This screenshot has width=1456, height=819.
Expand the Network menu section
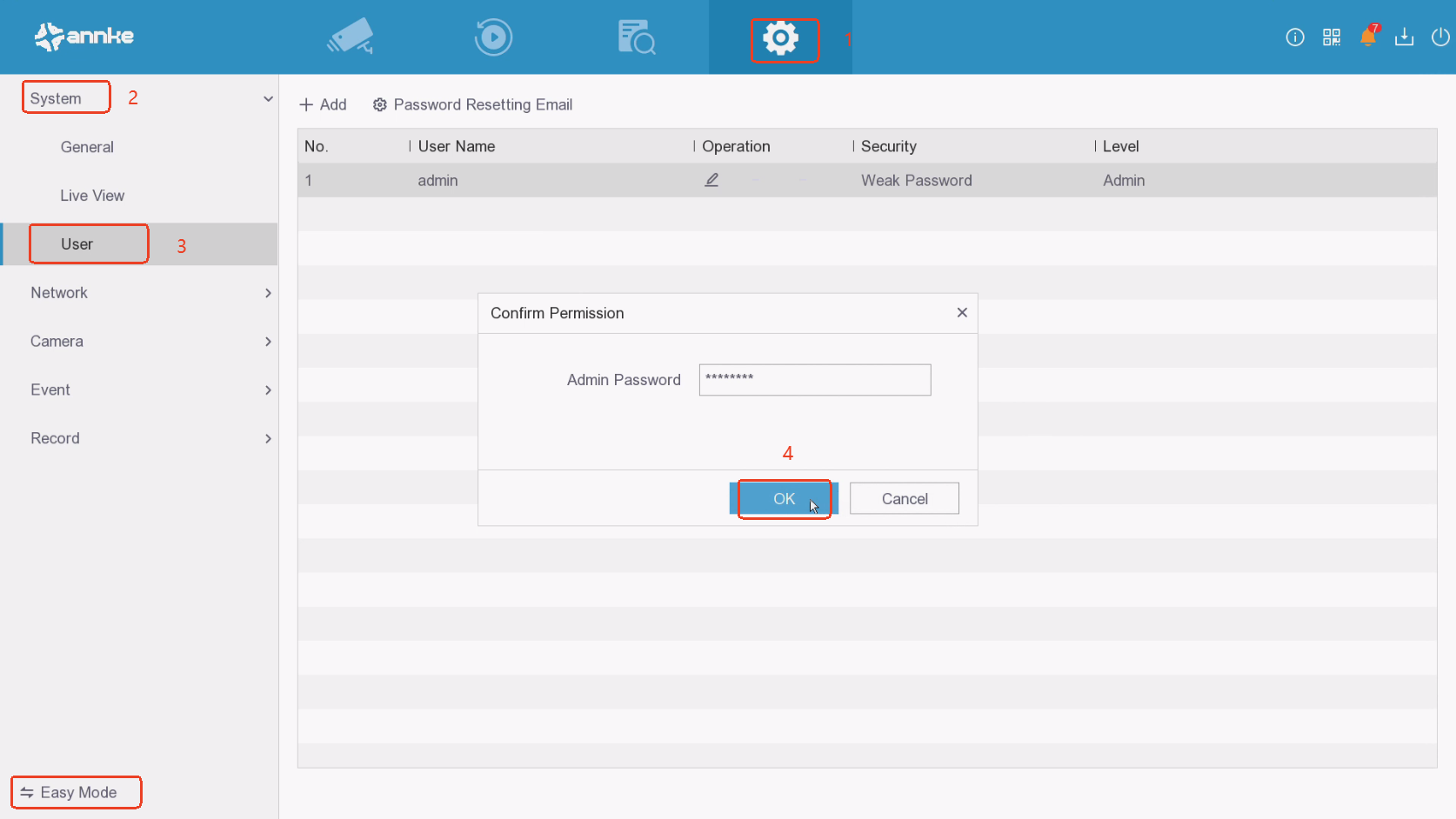[268, 293]
